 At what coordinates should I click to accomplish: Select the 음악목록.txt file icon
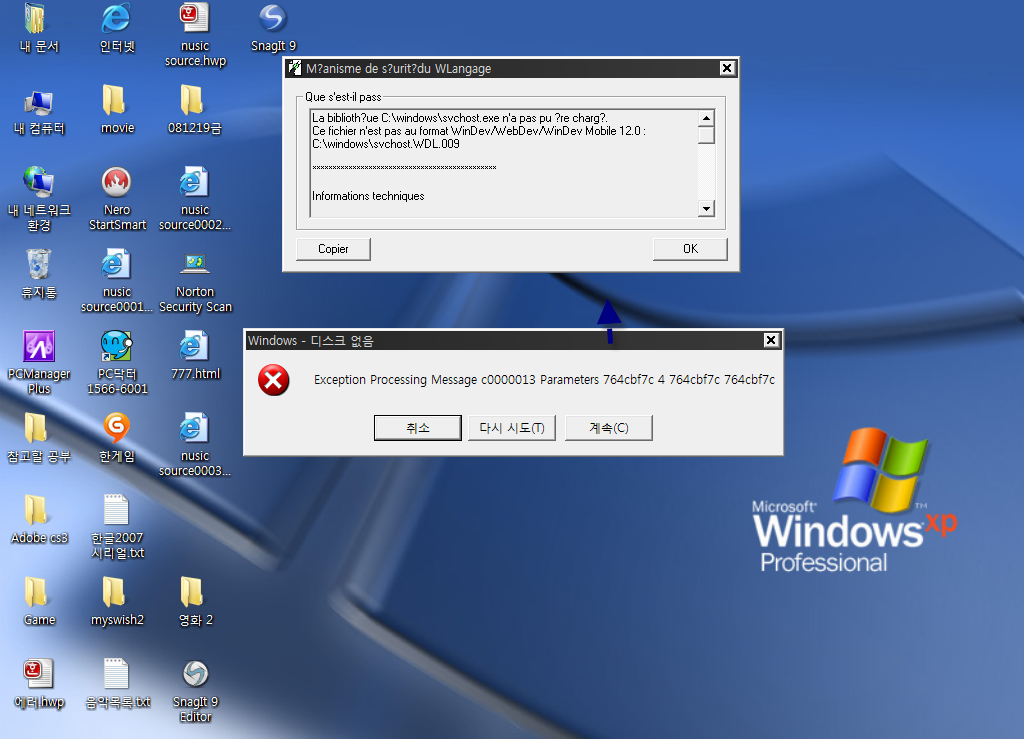click(x=116, y=674)
